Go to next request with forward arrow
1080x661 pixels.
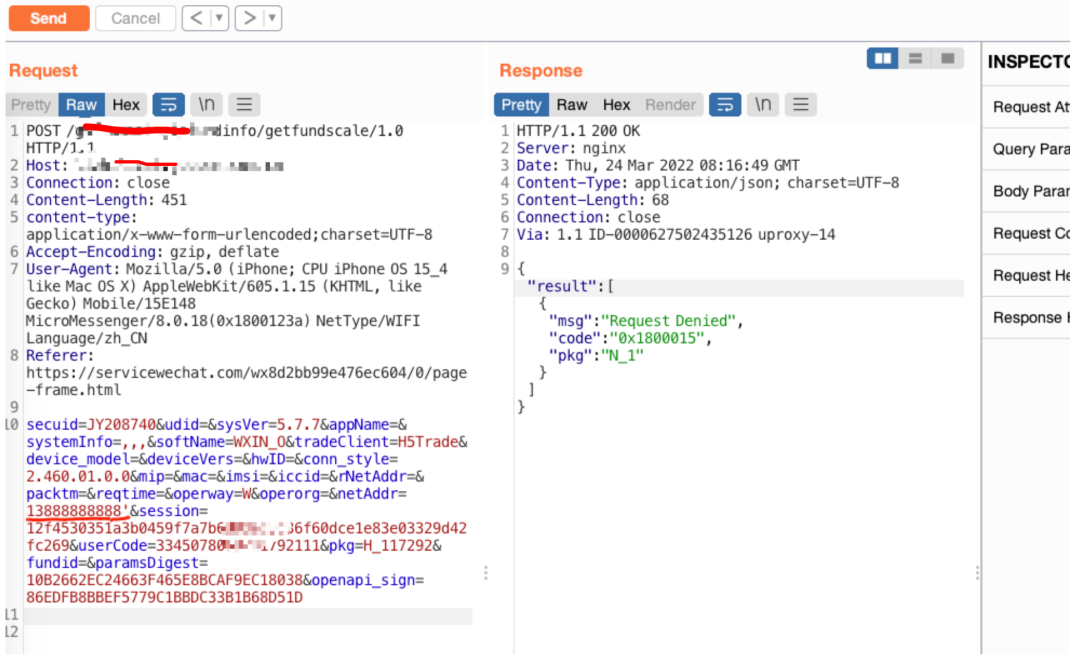[249, 18]
